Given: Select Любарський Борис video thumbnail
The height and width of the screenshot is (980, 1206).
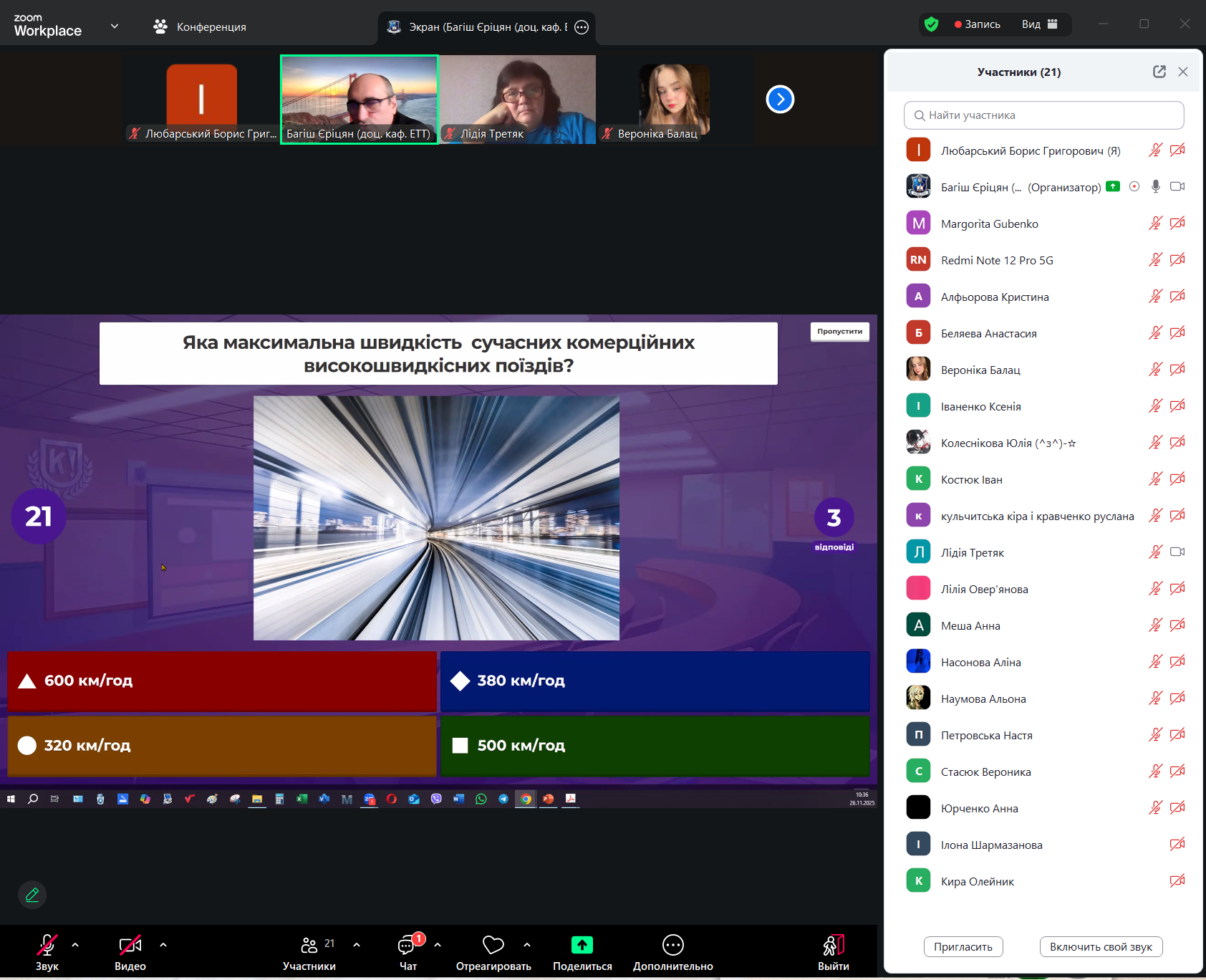Looking at the screenshot, I should (x=202, y=100).
